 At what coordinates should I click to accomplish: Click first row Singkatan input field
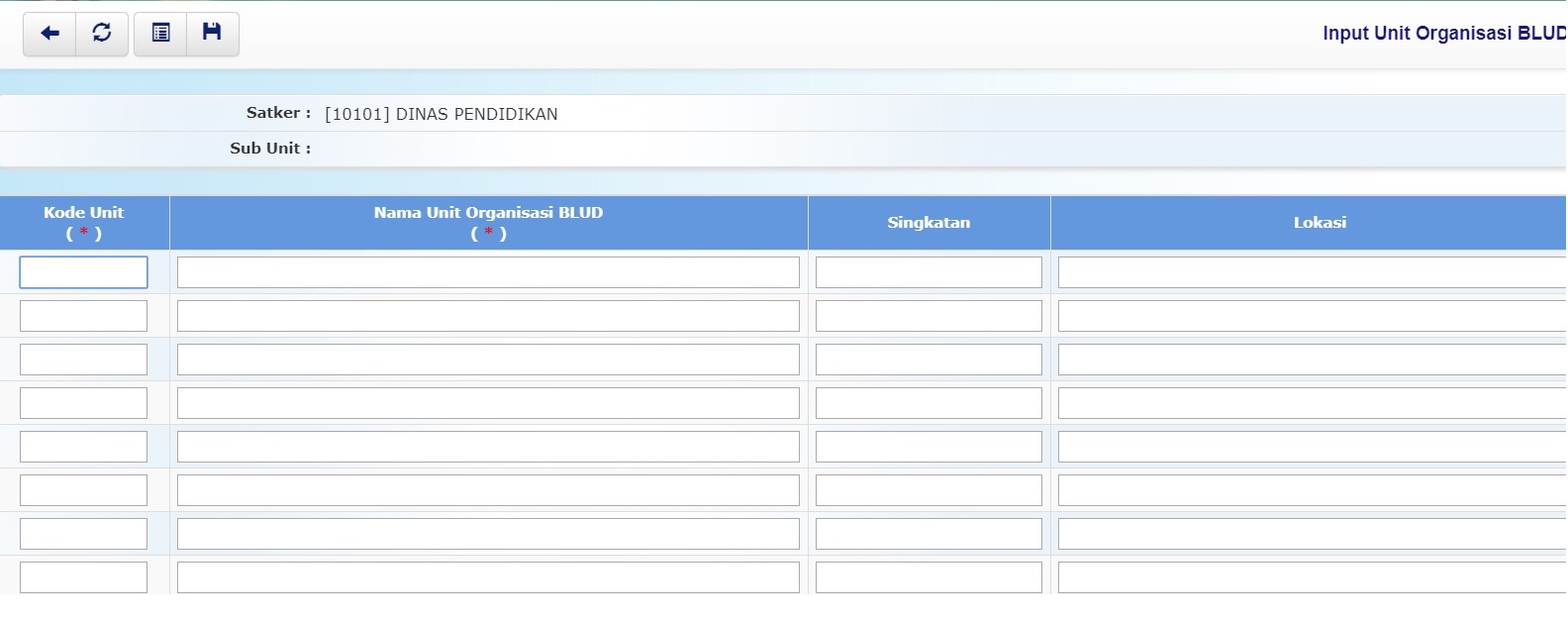point(929,272)
